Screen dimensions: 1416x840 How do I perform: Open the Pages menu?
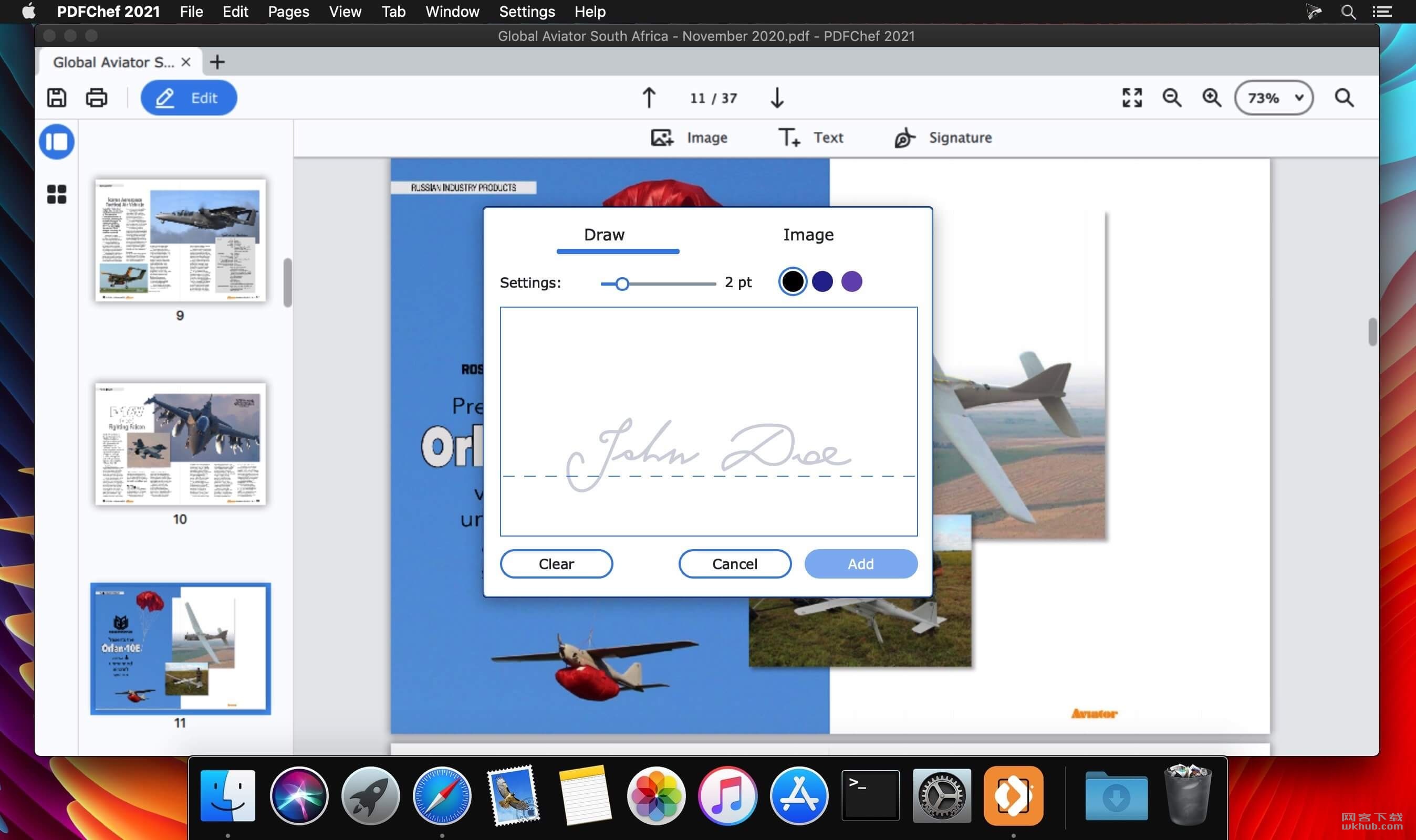[288, 12]
